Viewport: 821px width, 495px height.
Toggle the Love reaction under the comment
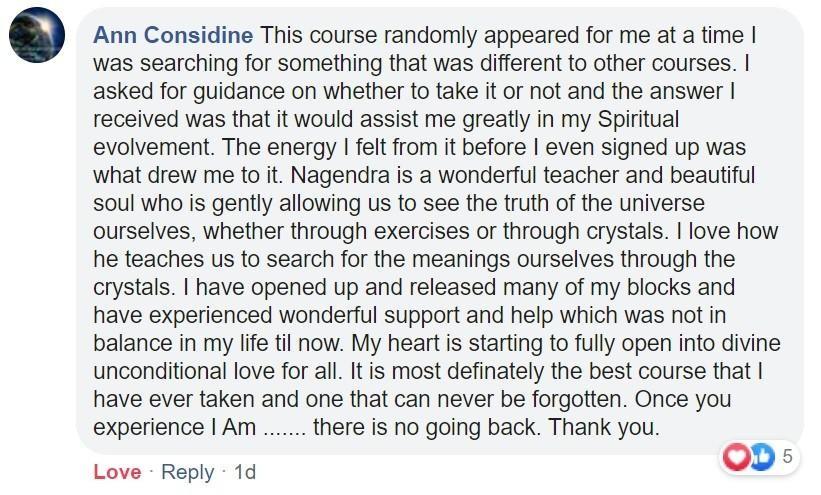(x=117, y=472)
